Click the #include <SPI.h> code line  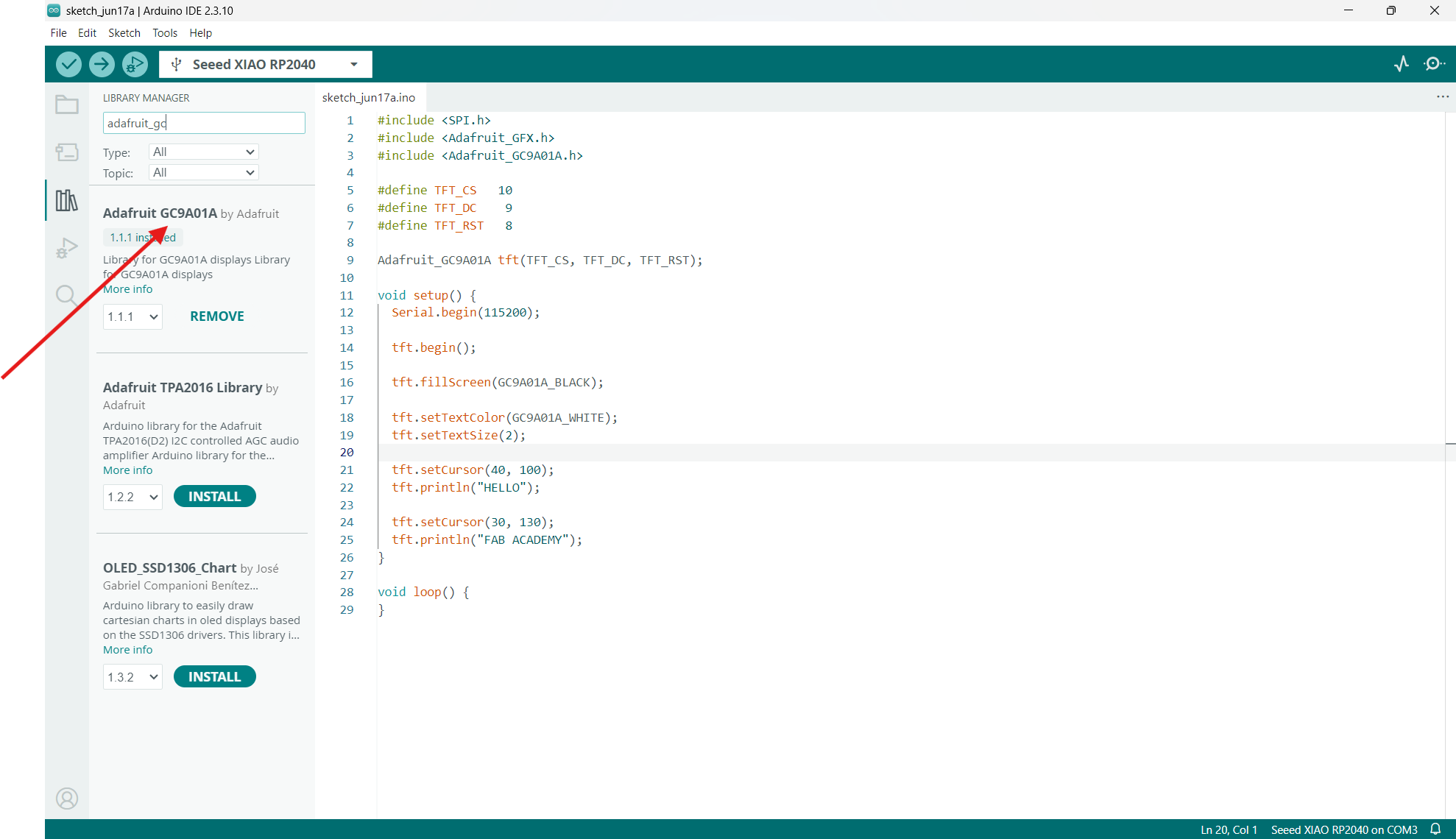(434, 121)
